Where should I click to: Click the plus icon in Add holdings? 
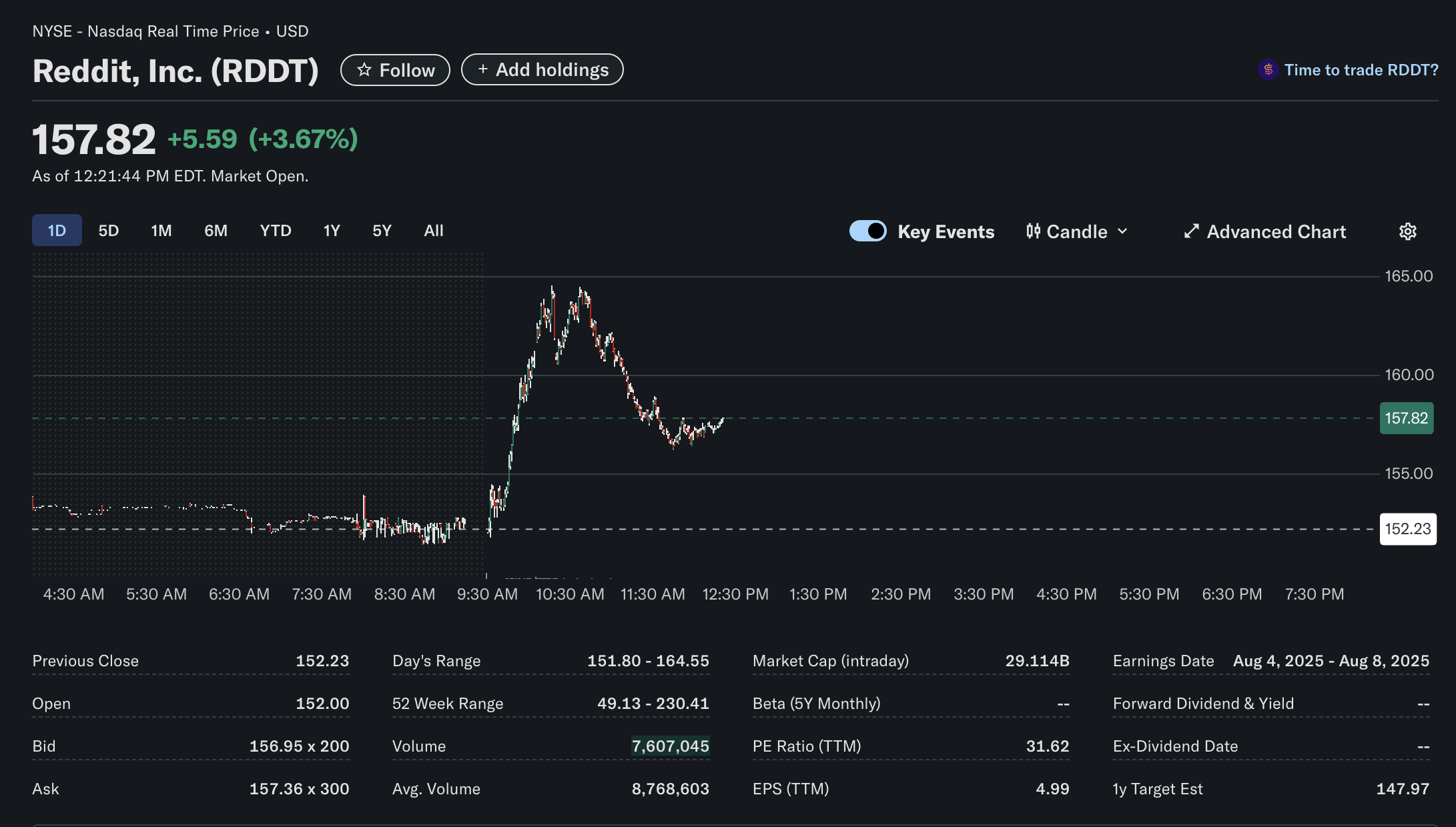(x=483, y=69)
